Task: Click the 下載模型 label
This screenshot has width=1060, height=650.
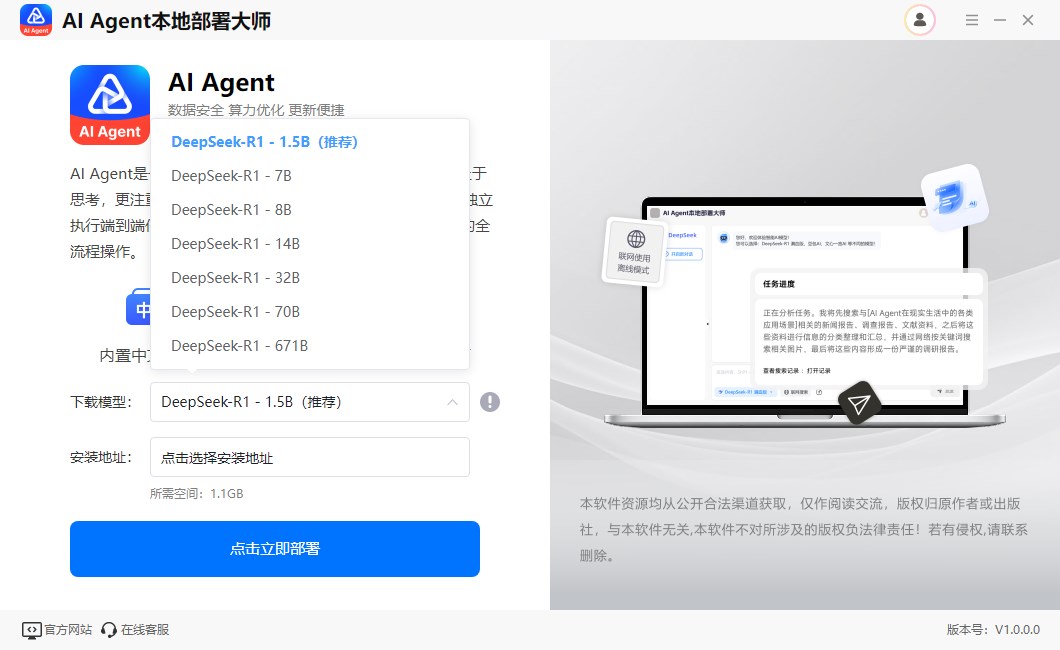Action: click(101, 402)
